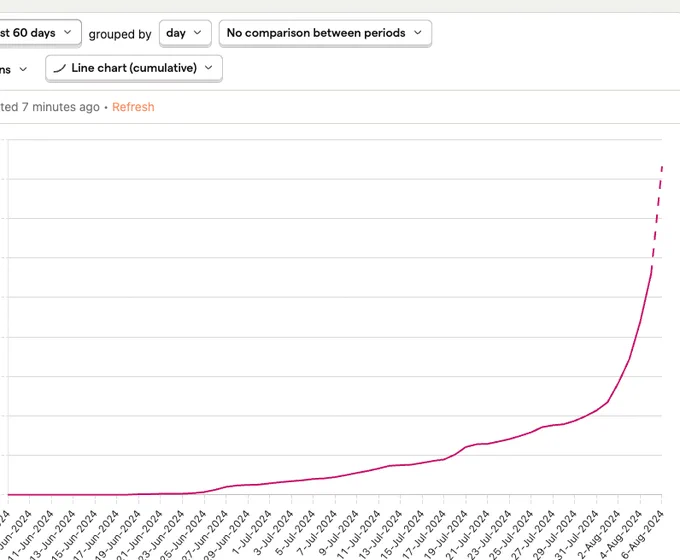Open 'No comparison between periods' dropdown
The height and width of the screenshot is (560, 680).
pos(325,33)
